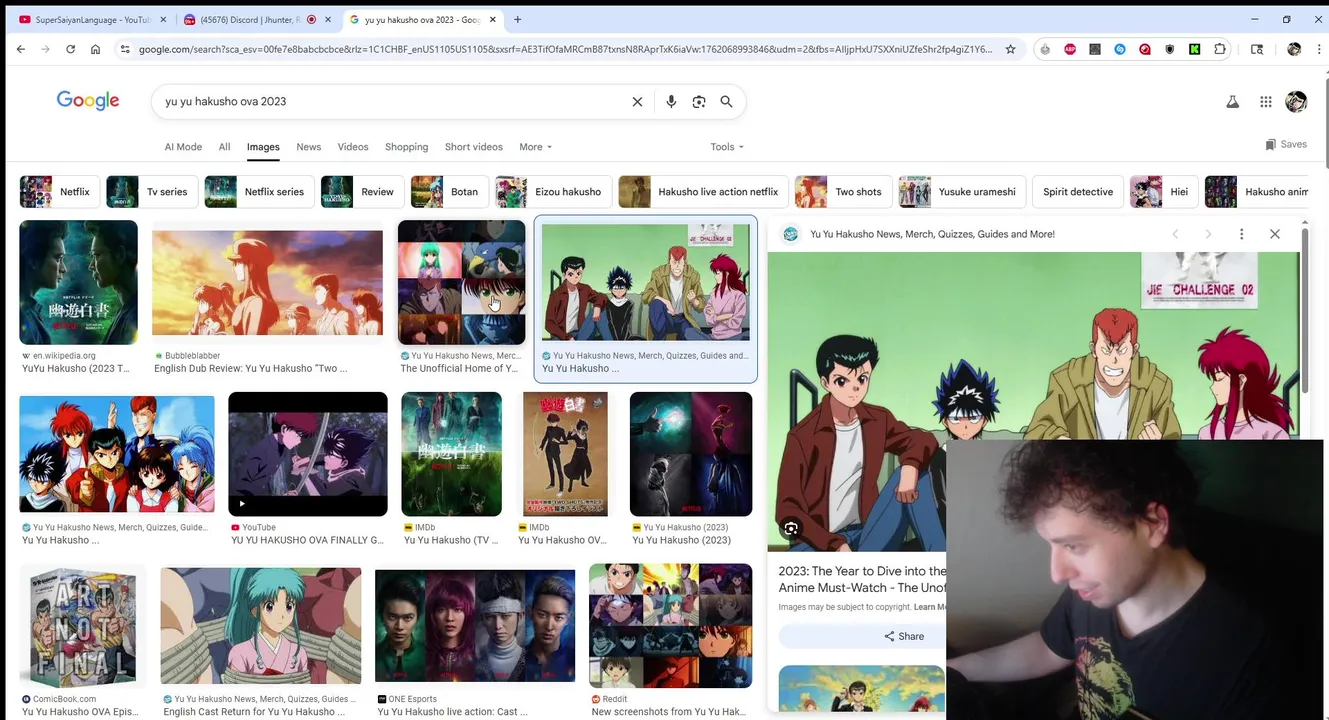
Task: Filter images by Yusuke urameshi chip
Action: point(962,192)
